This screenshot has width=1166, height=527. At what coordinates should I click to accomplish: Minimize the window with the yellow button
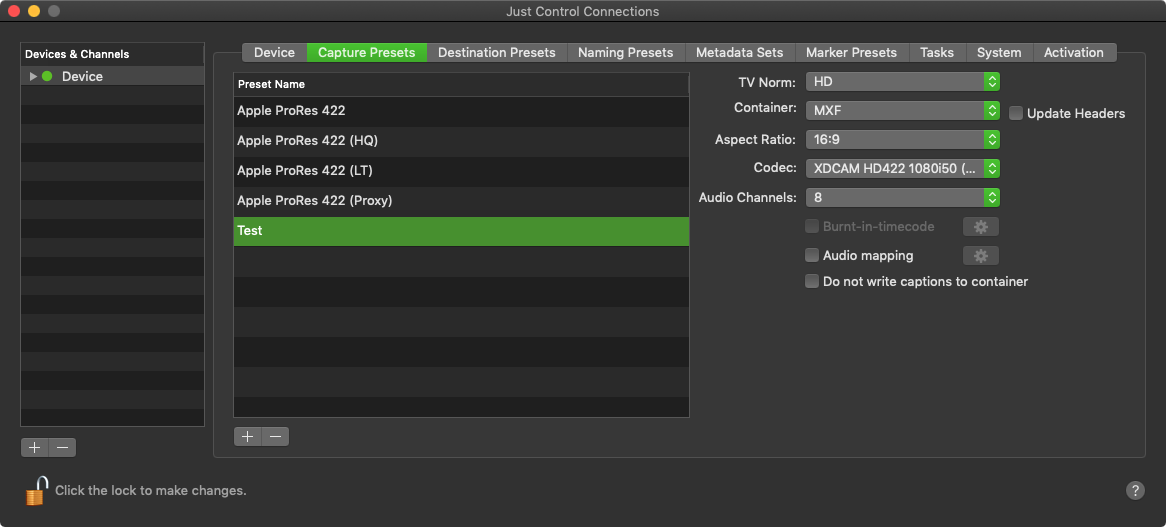[x=33, y=11]
